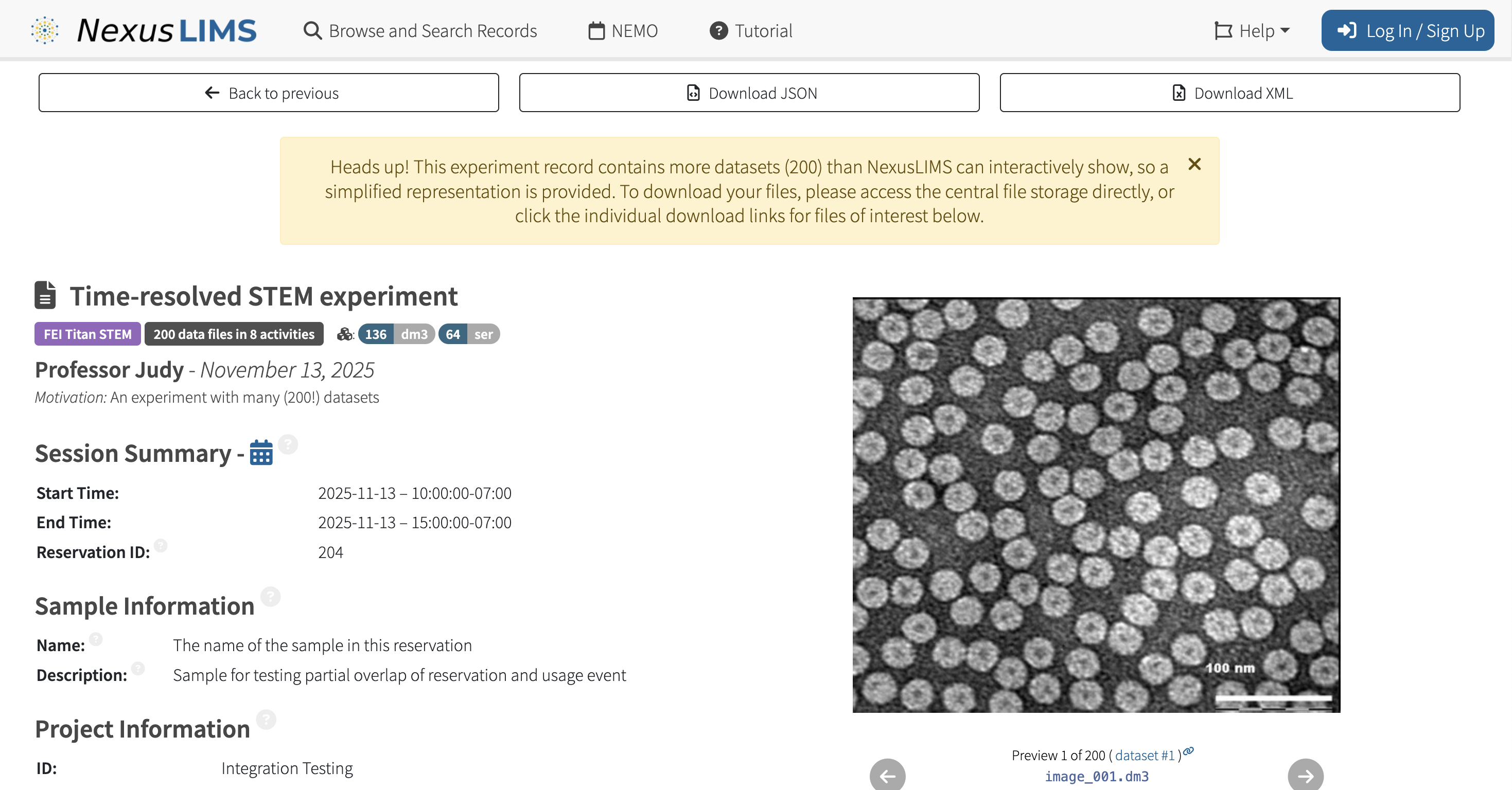Viewport: 1512px width, 790px height.
Task: Show help for Session Summary
Action: tap(288, 444)
